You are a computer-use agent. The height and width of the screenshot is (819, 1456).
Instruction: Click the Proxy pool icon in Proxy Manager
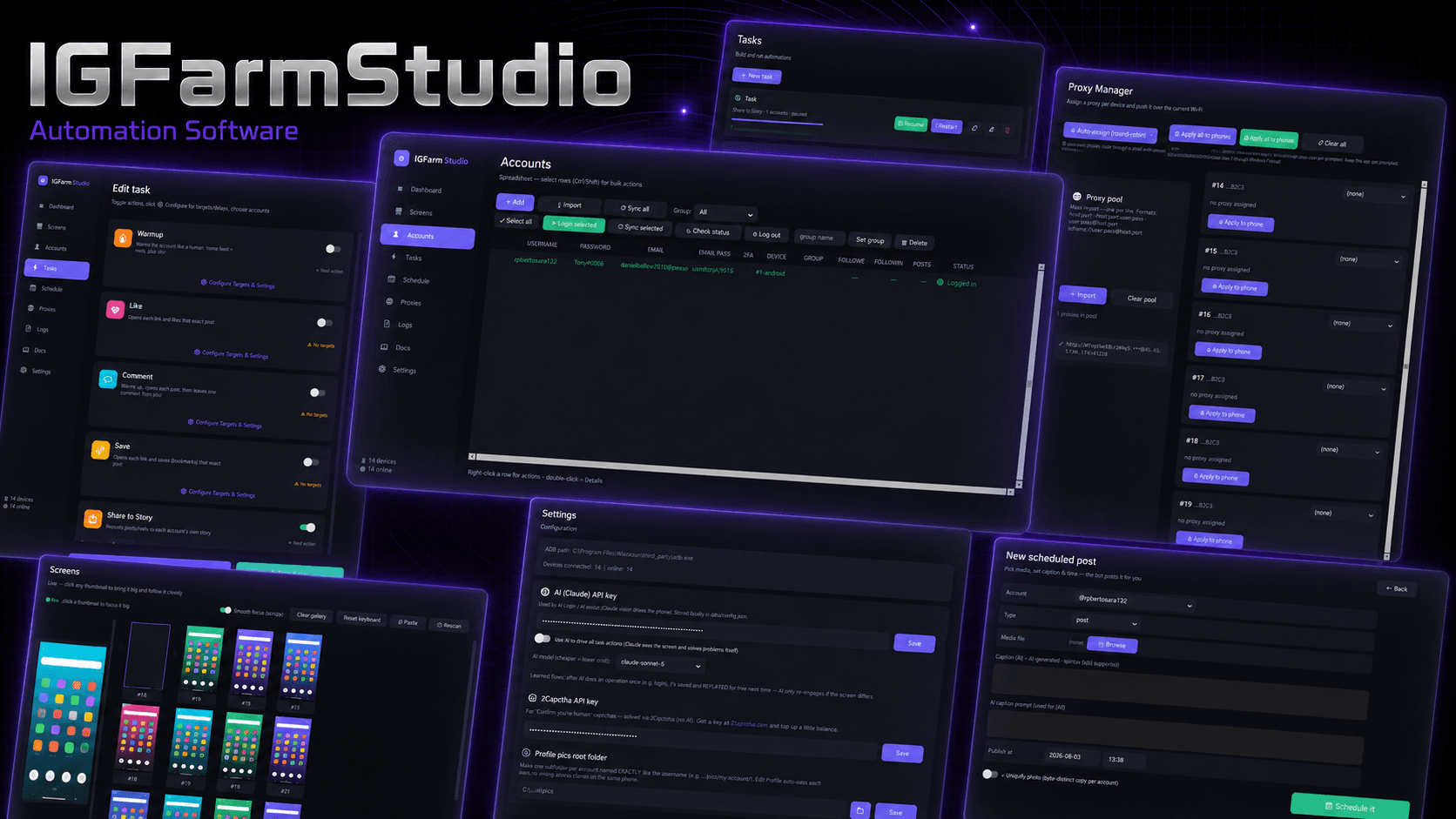(x=1077, y=197)
